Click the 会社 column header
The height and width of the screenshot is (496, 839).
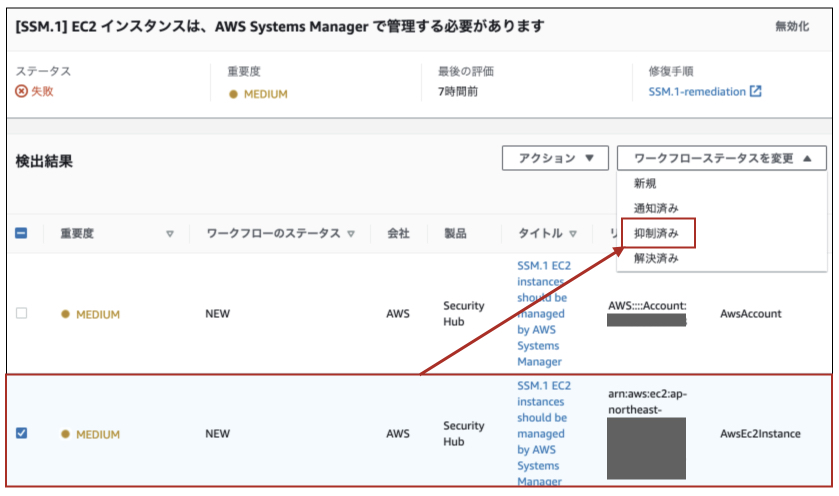click(x=398, y=233)
